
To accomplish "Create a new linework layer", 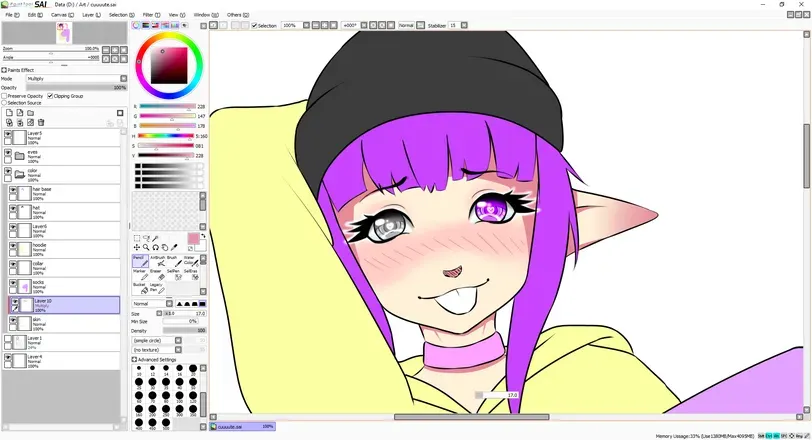I will 20,113.
